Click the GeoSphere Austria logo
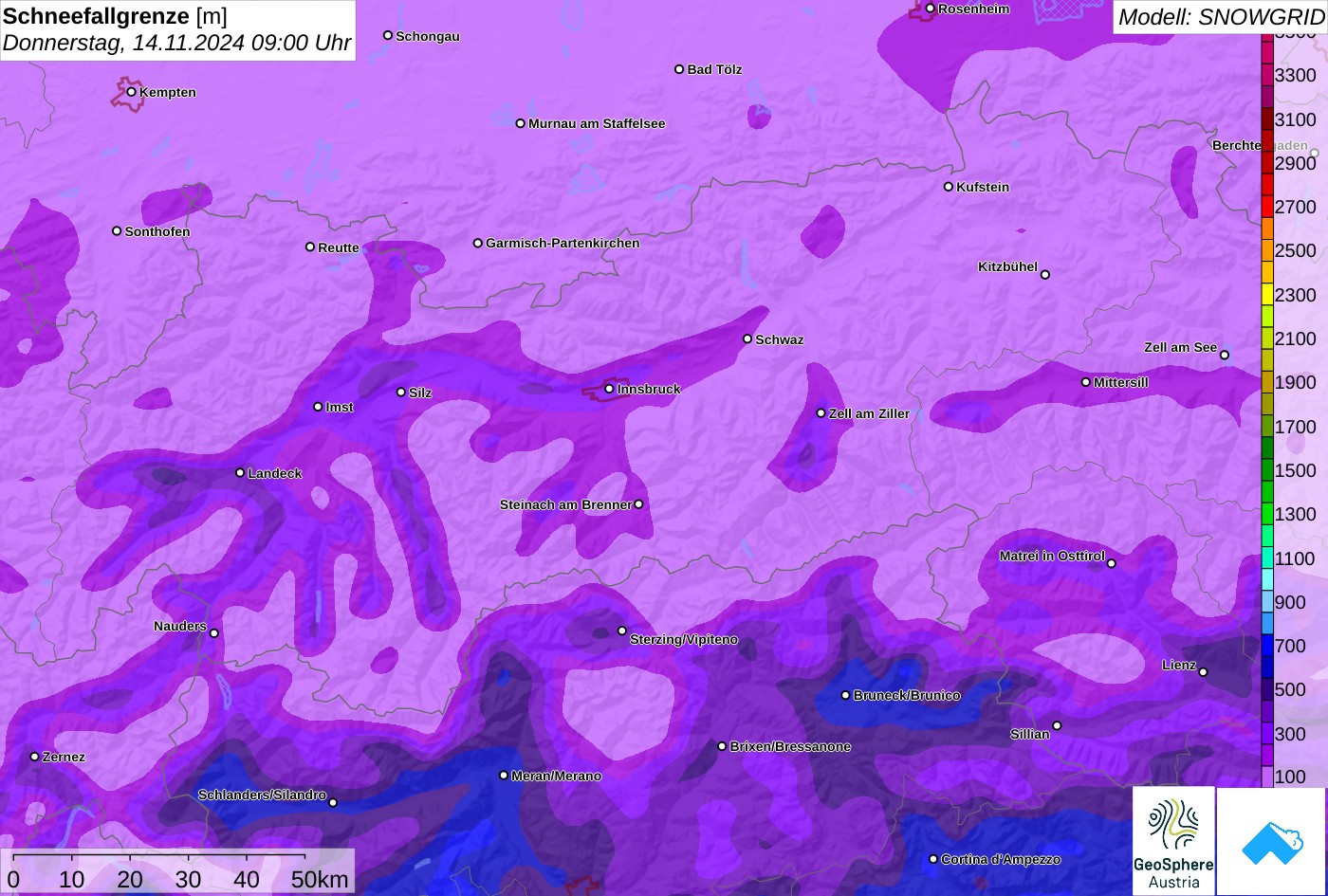The height and width of the screenshot is (896, 1328). coord(1173,840)
